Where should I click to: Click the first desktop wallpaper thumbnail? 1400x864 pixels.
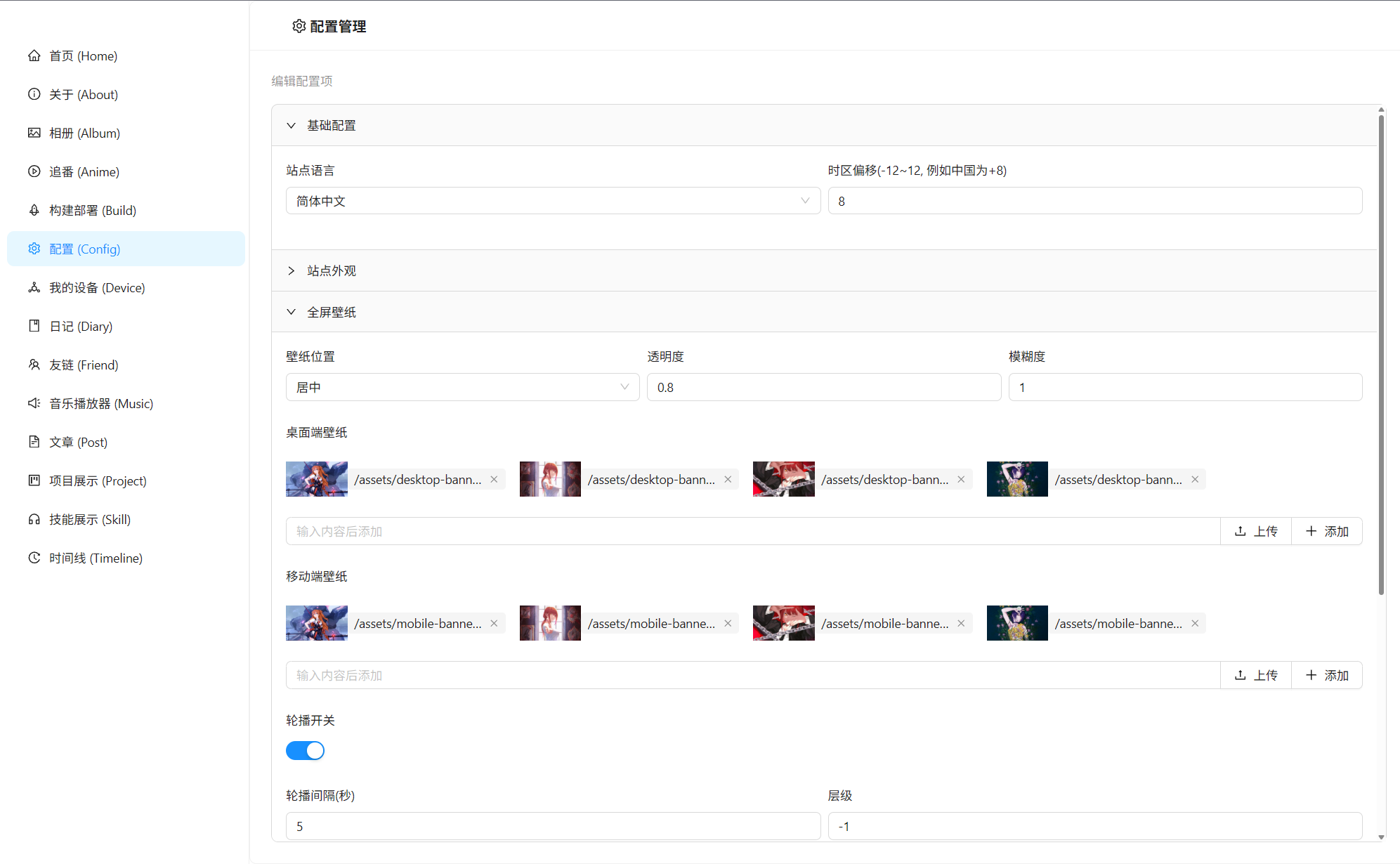pyautogui.click(x=316, y=479)
